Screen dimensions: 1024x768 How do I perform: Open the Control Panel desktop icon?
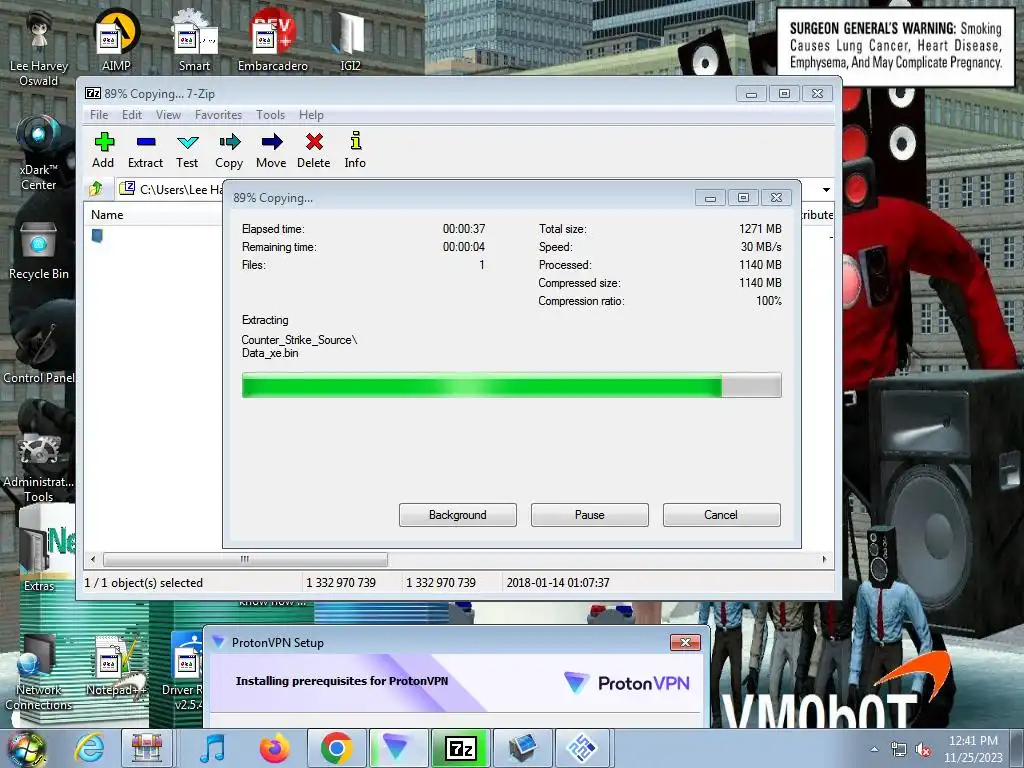[x=39, y=353]
